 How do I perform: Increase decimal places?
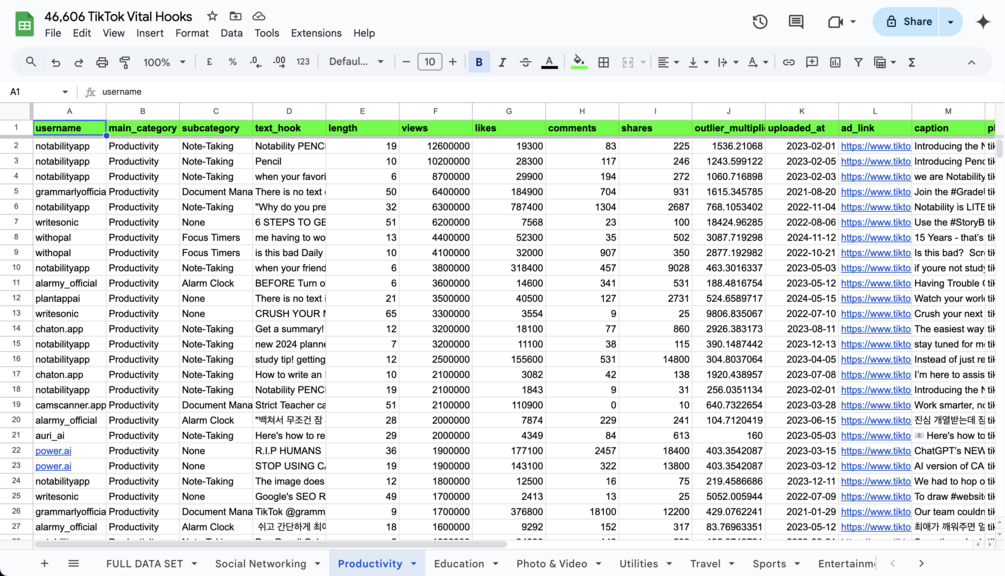(x=279, y=62)
